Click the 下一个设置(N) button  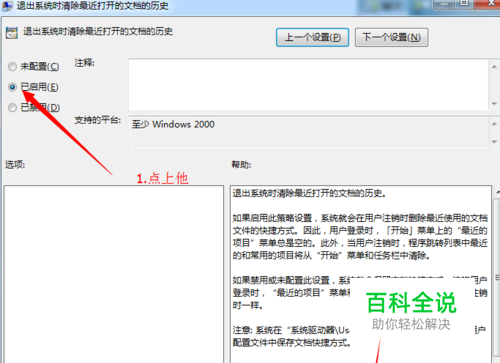coord(391,37)
